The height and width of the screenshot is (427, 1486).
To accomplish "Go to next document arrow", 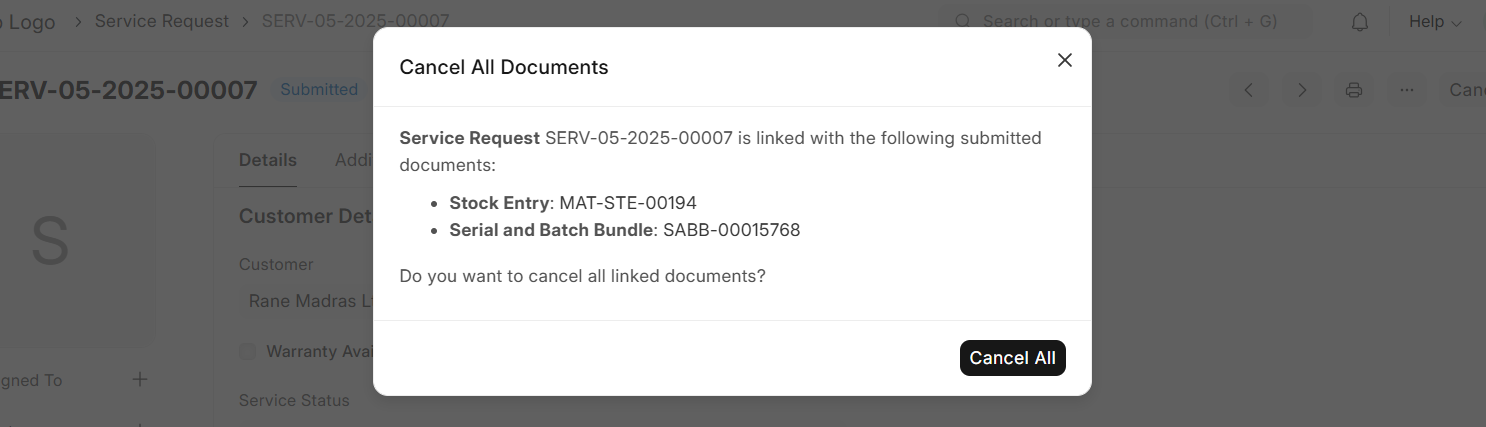I will click(1301, 90).
